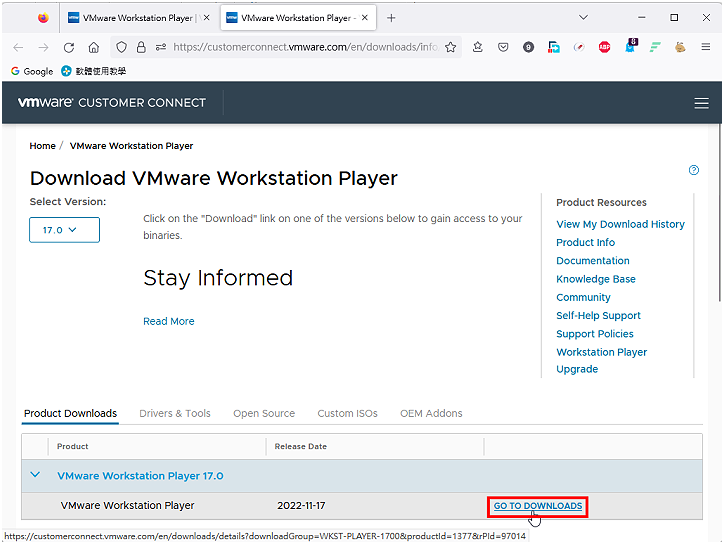The height and width of the screenshot is (544, 724).
Task: Click the browser Forward arrow
Action: 43,47
